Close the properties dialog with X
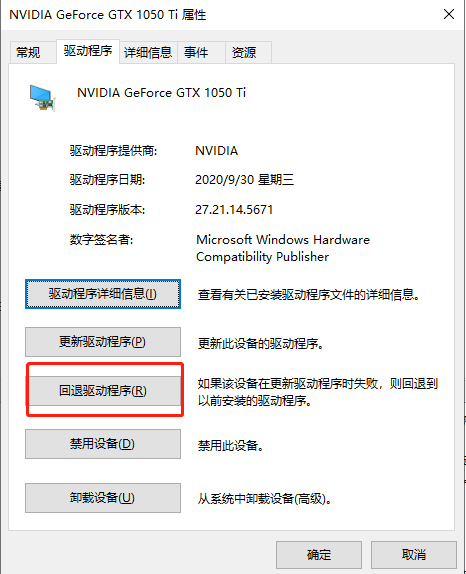This screenshot has height=574, width=466. [x=448, y=15]
